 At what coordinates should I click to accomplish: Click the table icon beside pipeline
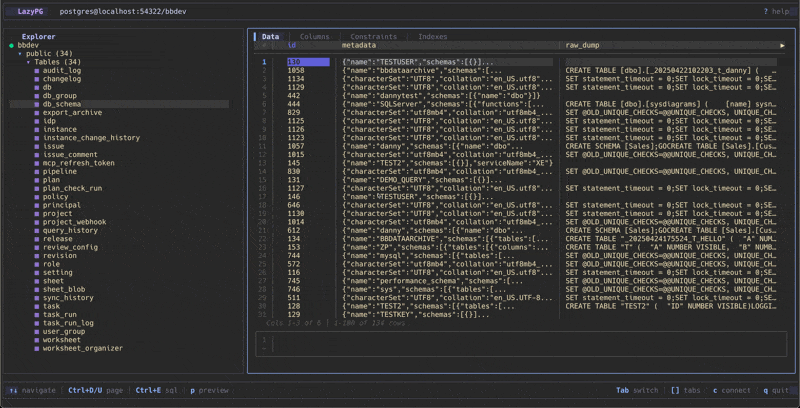(x=37, y=171)
